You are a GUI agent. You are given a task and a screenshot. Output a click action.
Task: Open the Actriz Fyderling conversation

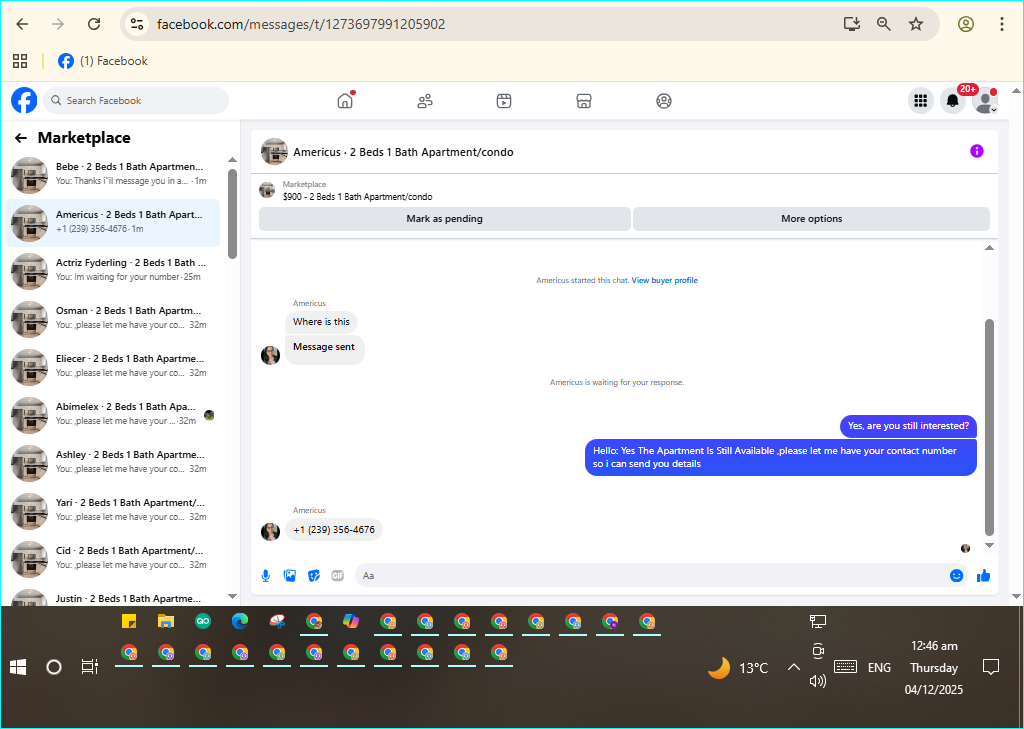point(112,270)
